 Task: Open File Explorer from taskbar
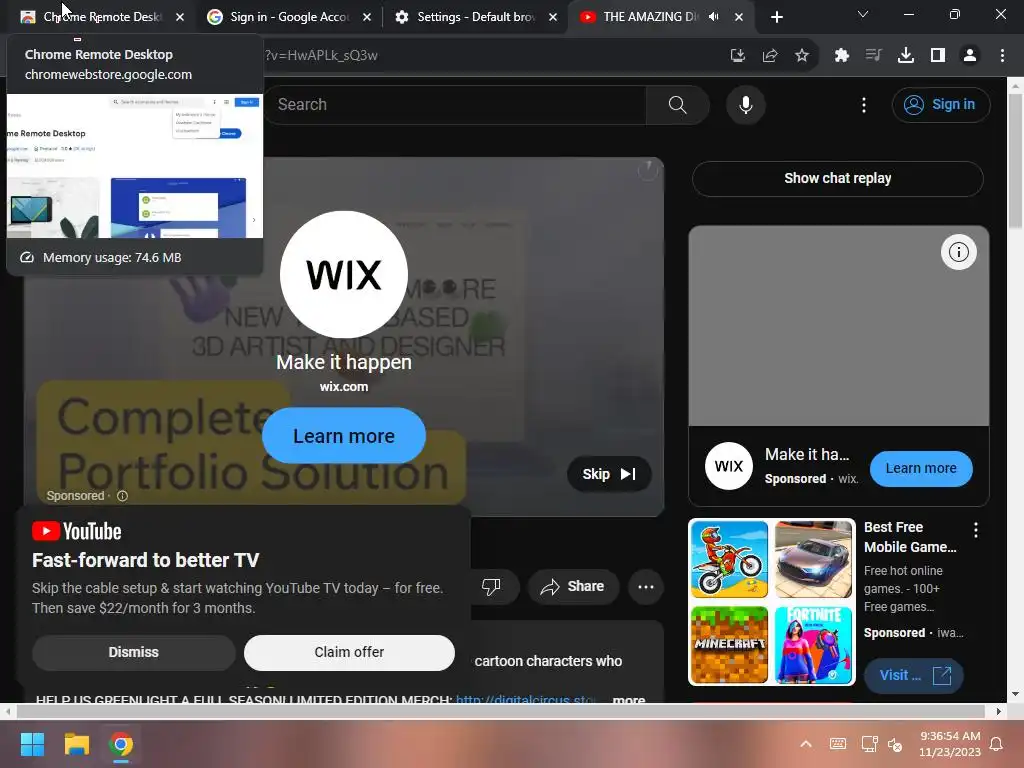pyautogui.click(x=76, y=744)
